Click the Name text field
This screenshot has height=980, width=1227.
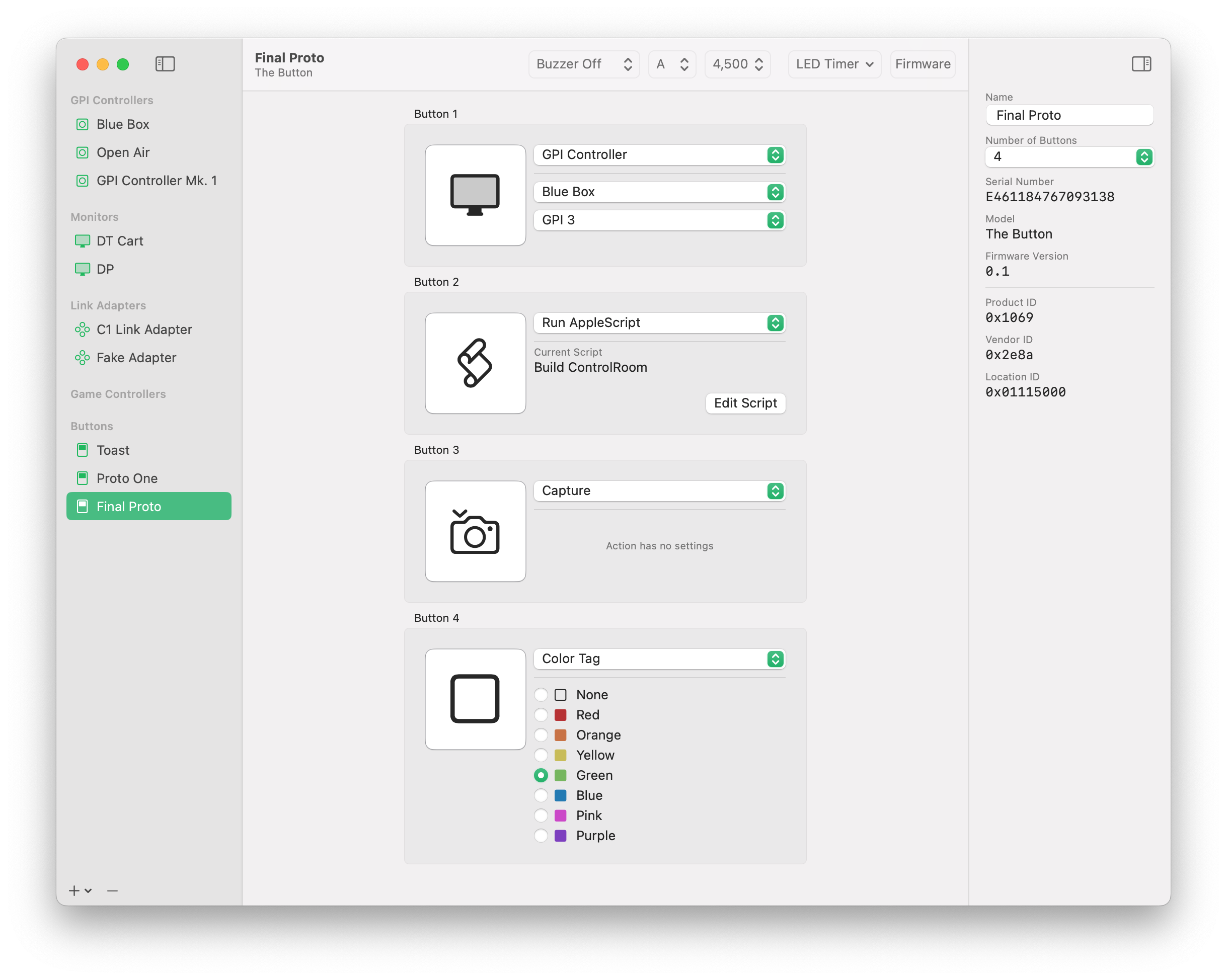coord(1069,116)
